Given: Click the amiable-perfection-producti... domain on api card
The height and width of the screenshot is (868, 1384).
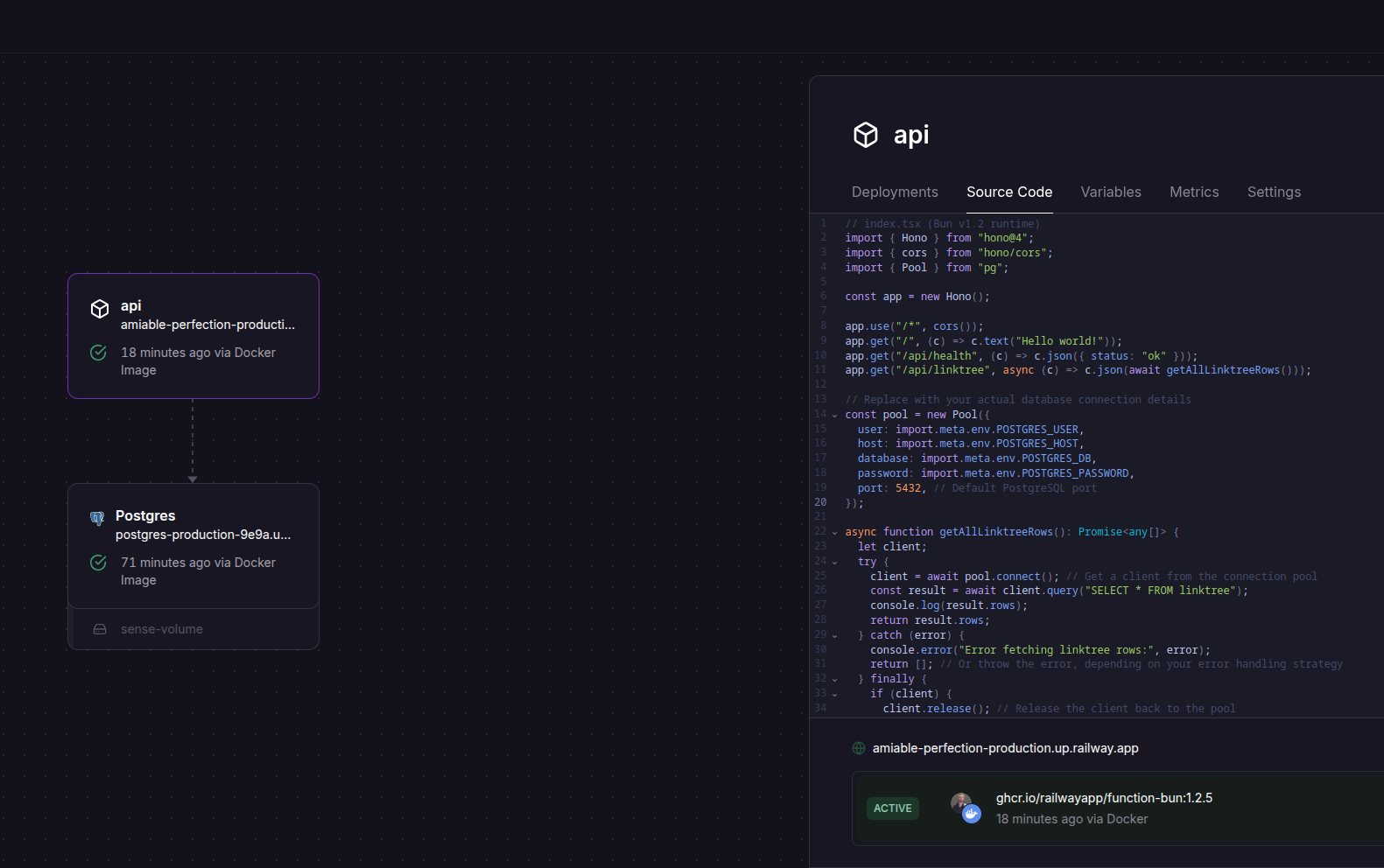Looking at the screenshot, I should pos(207,325).
